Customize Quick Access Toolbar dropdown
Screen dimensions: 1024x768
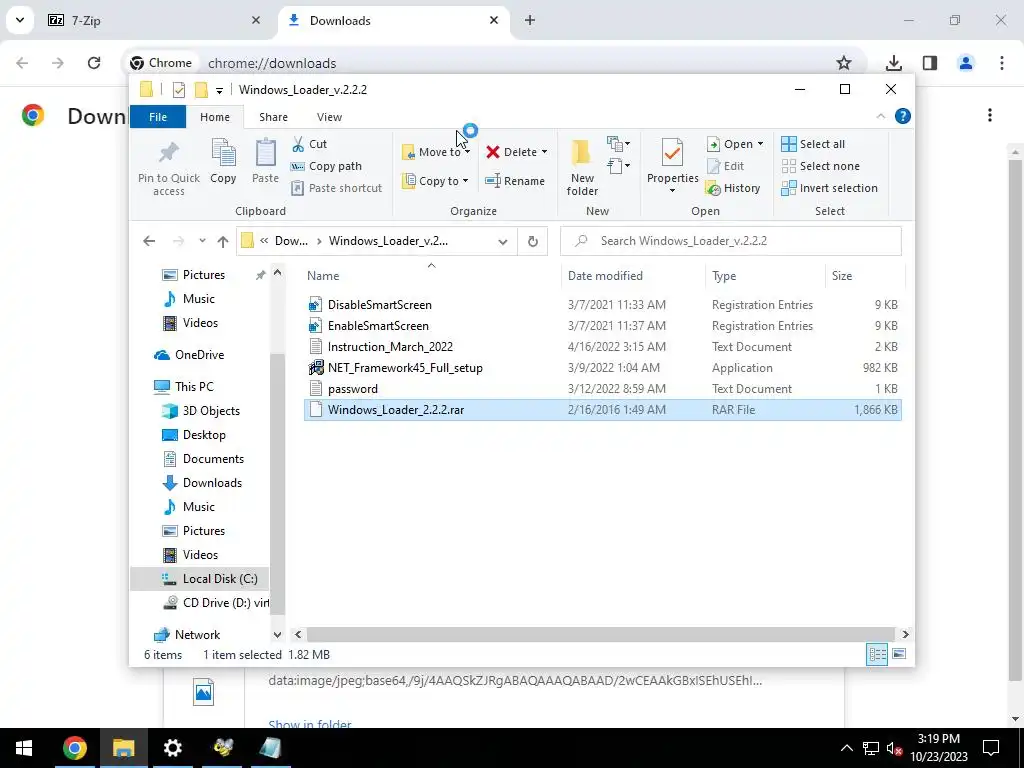click(x=219, y=90)
